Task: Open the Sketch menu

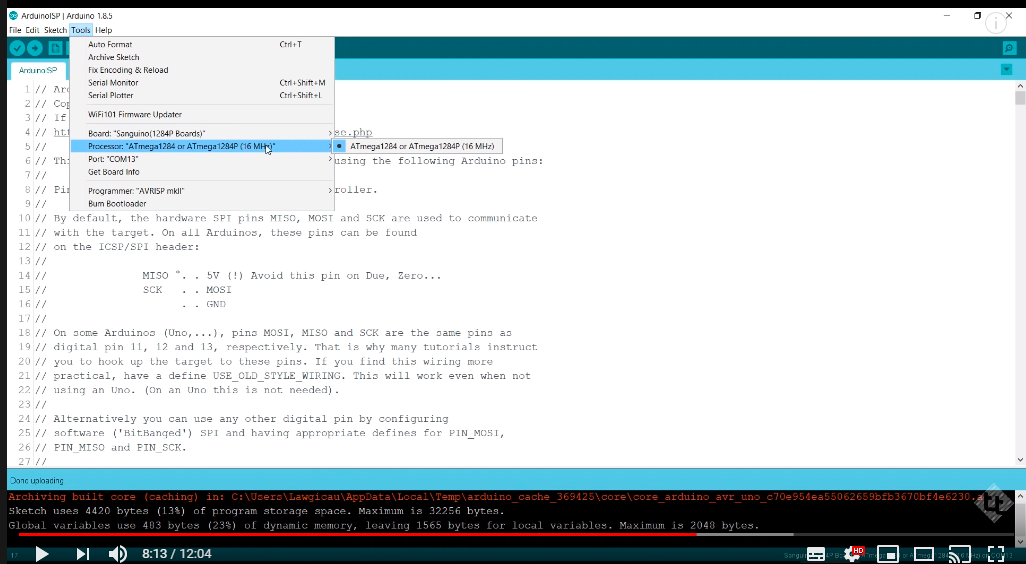Action: tap(55, 30)
